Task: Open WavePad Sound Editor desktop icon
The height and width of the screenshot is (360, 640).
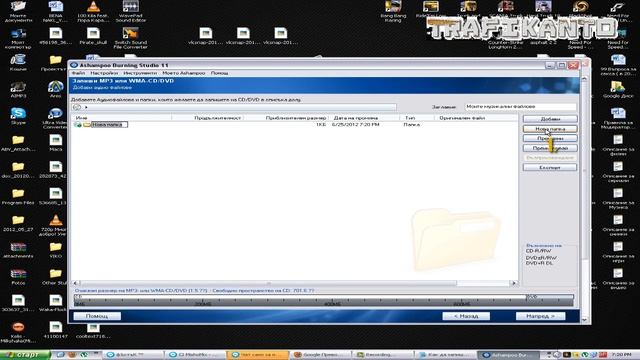Action: click(131, 11)
